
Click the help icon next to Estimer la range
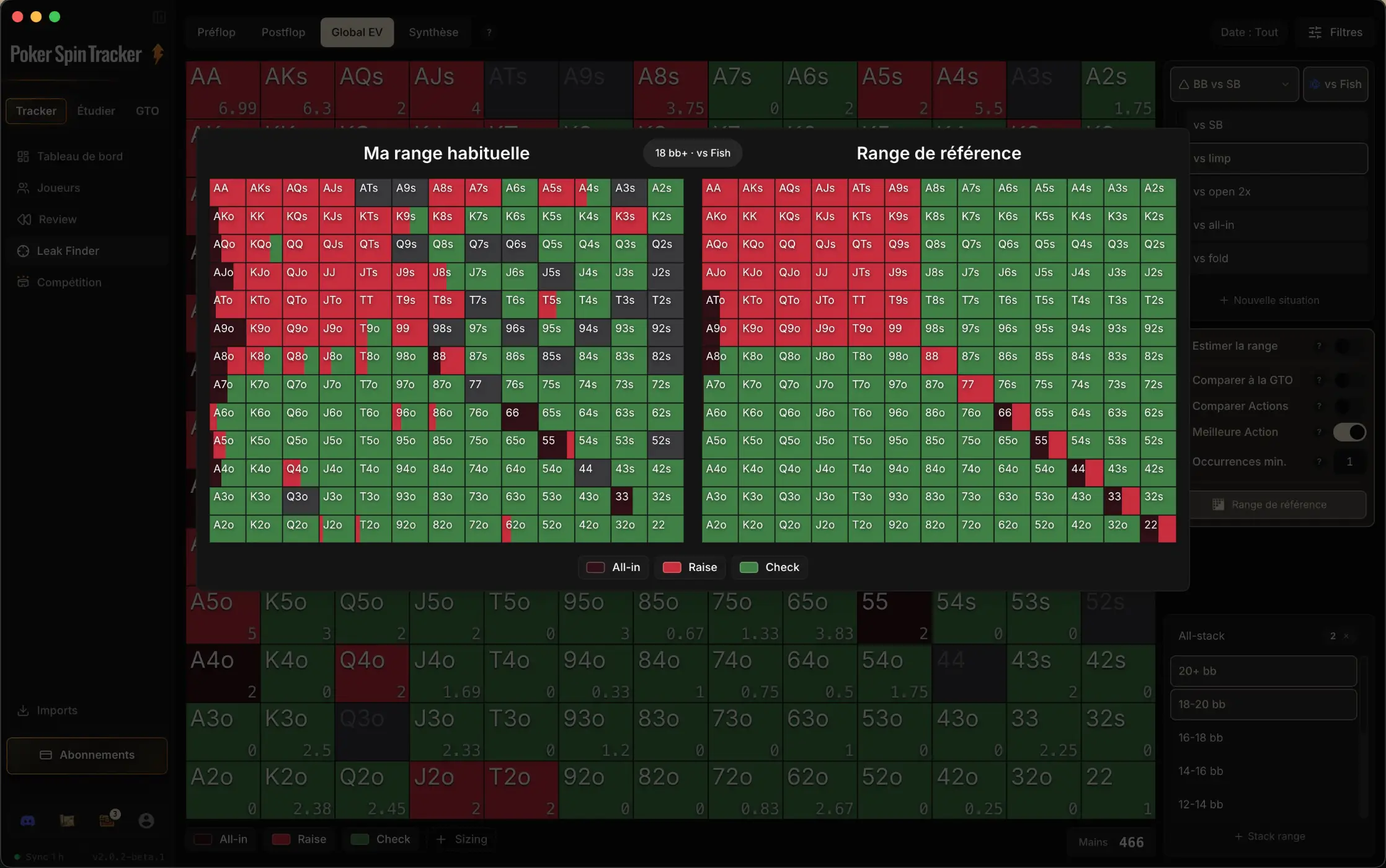(x=1319, y=346)
